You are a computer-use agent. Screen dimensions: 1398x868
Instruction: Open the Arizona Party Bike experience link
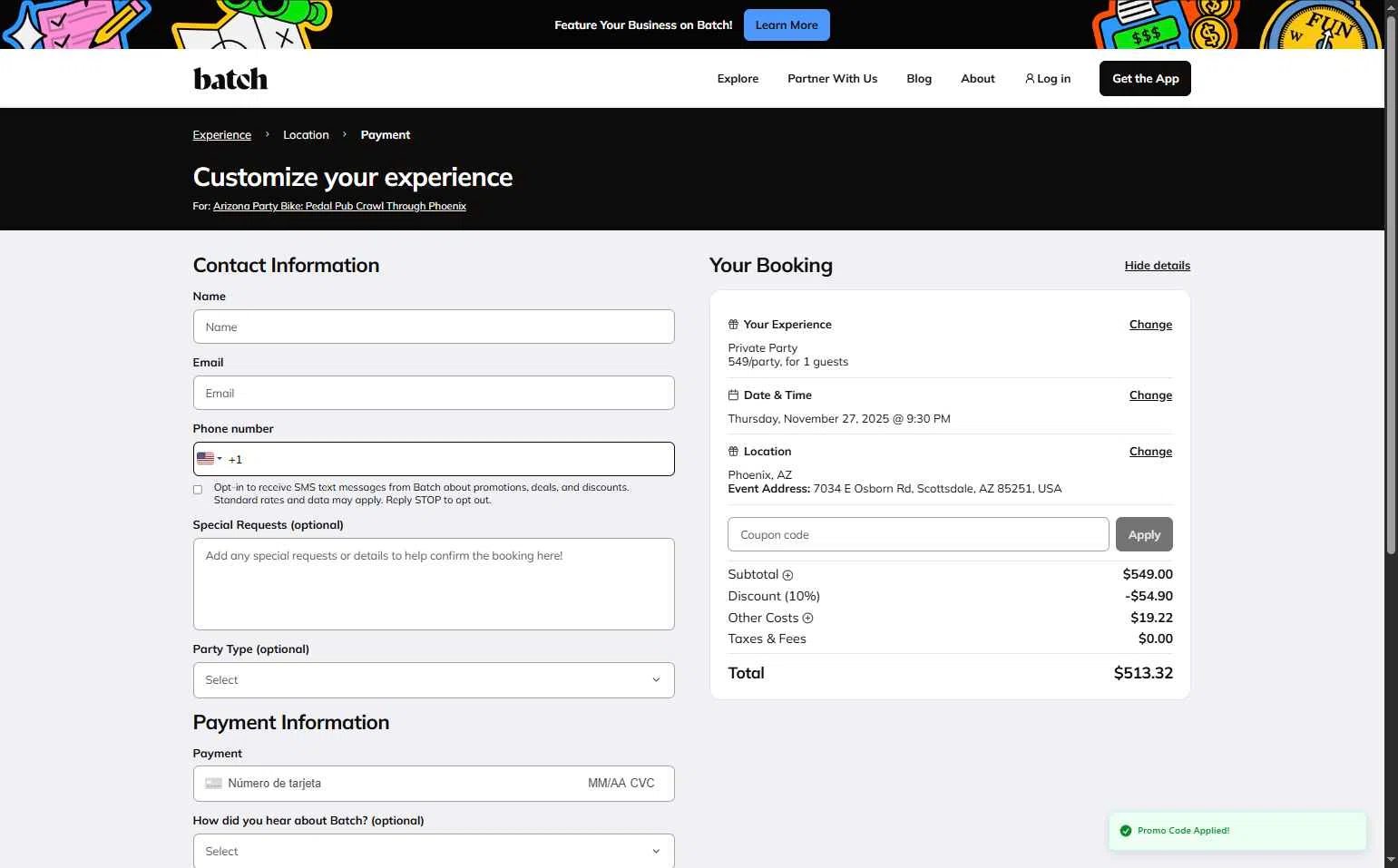click(x=339, y=206)
